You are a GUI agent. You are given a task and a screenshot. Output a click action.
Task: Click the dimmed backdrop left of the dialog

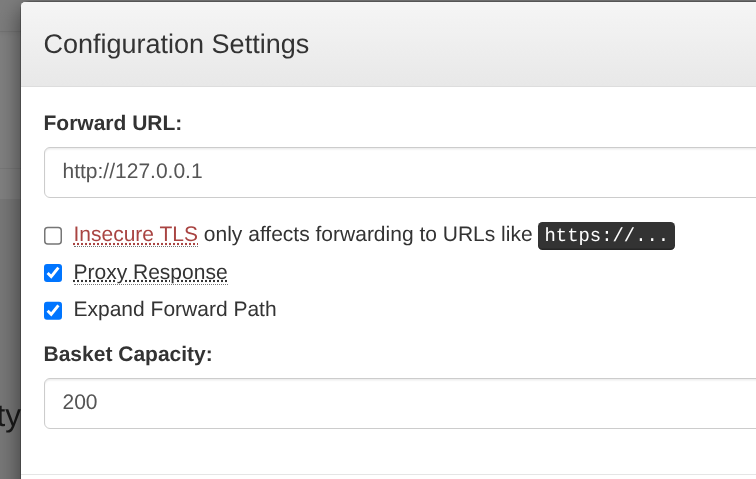[x=10, y=300]
